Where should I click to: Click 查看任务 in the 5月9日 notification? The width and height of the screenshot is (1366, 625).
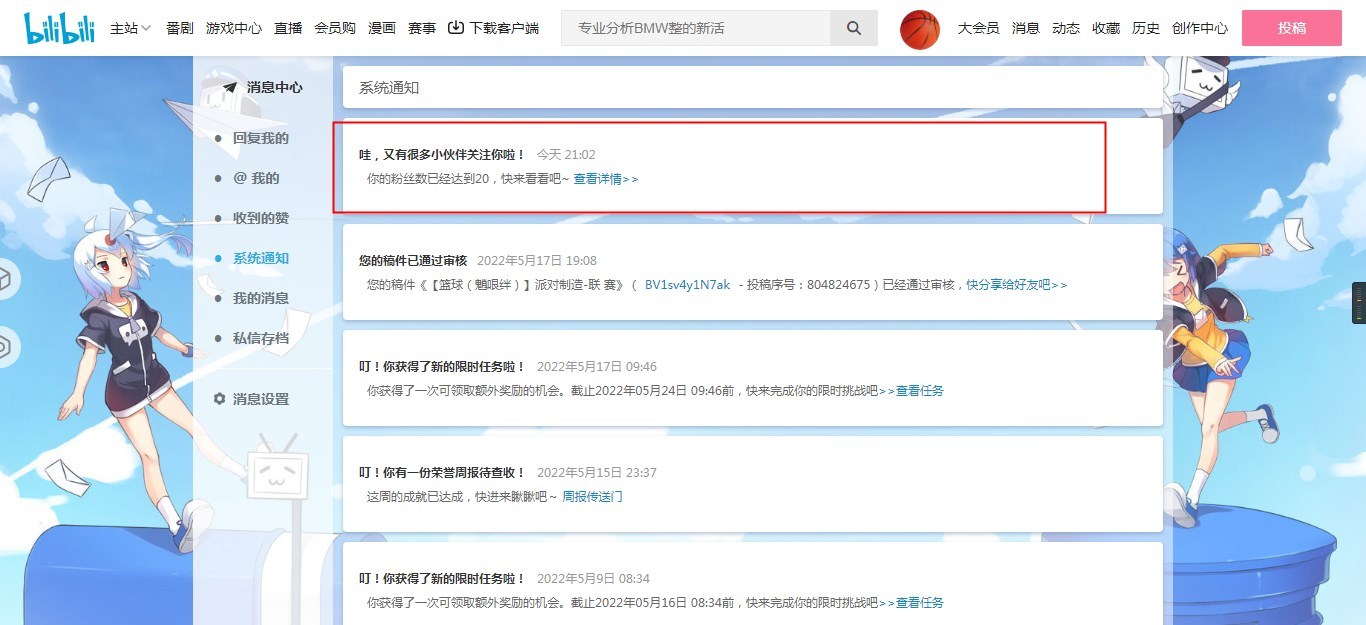920,603
